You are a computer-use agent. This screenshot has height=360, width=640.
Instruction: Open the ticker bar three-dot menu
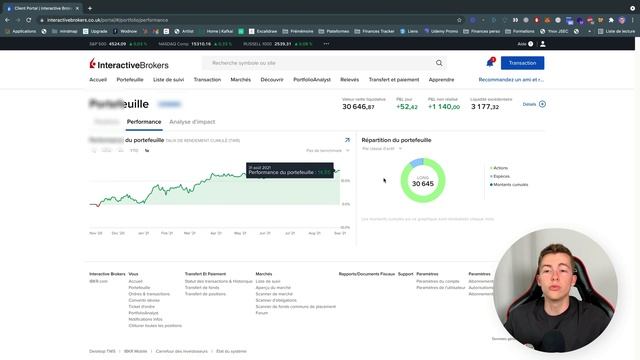click(326, 44)
